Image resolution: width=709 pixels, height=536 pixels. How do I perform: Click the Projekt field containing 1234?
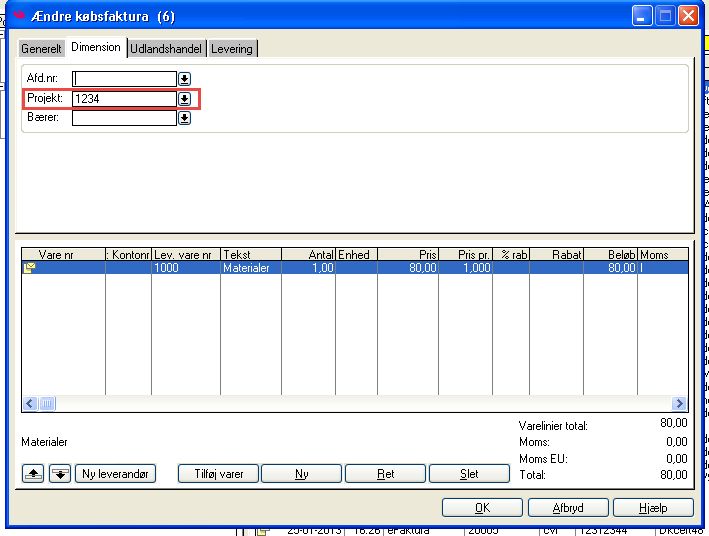click(124, 99)
